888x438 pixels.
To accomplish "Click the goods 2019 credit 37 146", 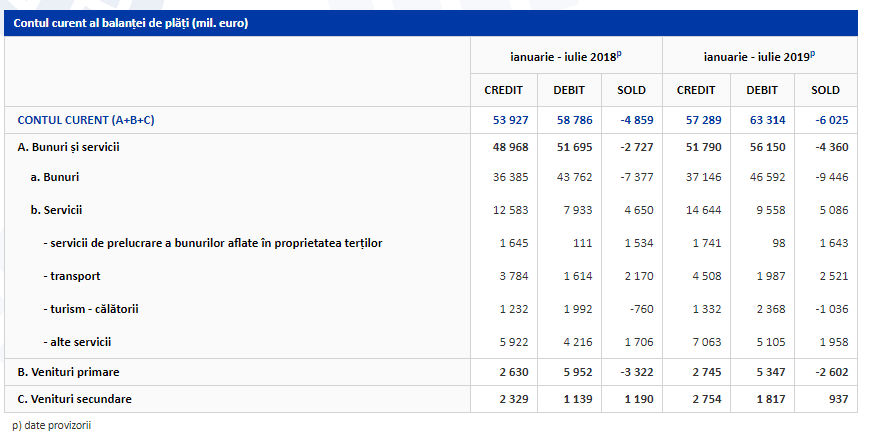I will (x=703, y=177).
